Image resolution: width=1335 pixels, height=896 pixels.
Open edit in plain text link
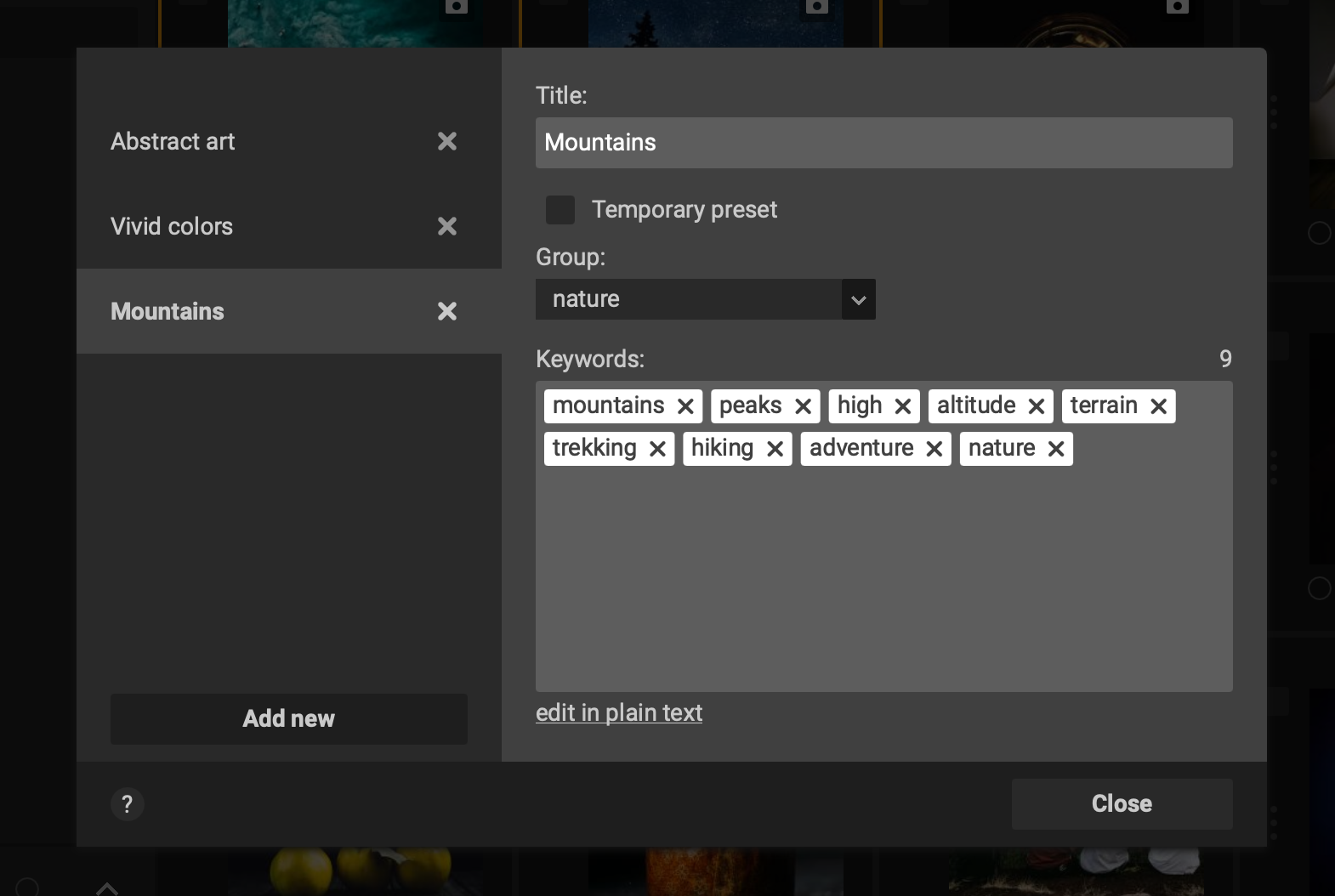[x=619, y=712]
